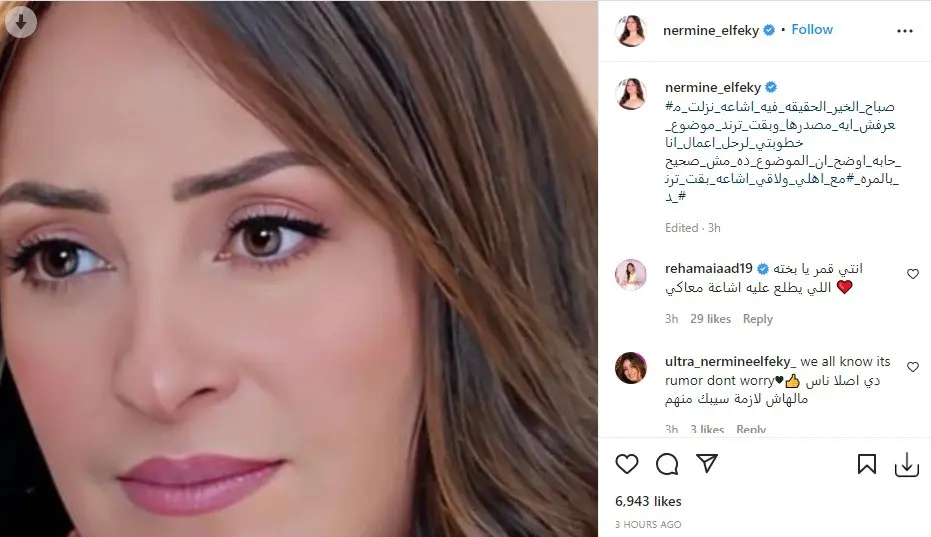Open comment bubble icon below post
The height and width of the screenshot is (537, 931).
coord(667,464)
